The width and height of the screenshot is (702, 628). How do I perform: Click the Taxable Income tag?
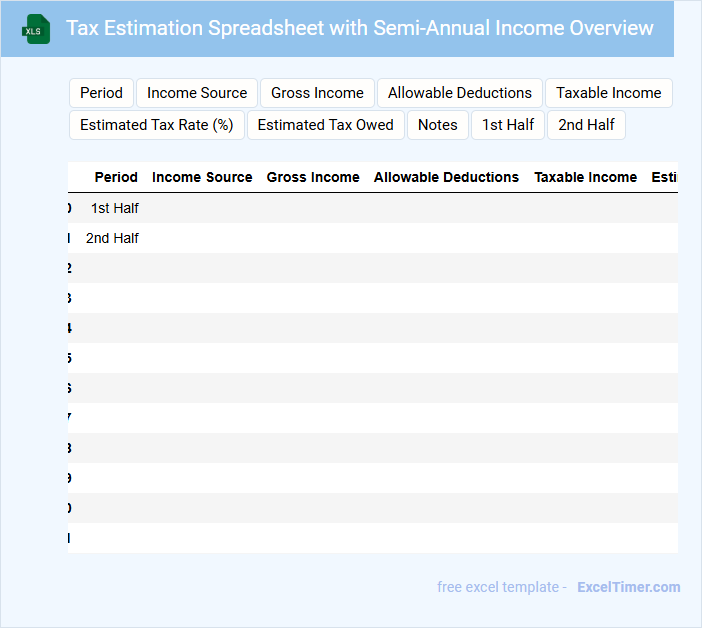pyautogui.click(x=608, y=93)
